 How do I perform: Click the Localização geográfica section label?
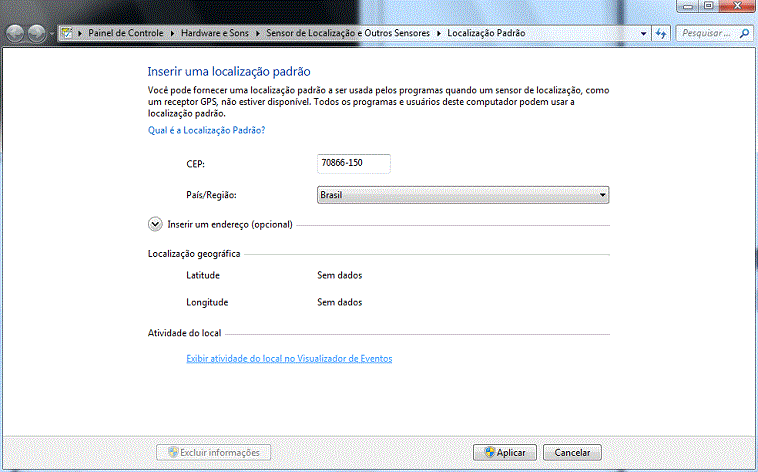tap(194, 254)
